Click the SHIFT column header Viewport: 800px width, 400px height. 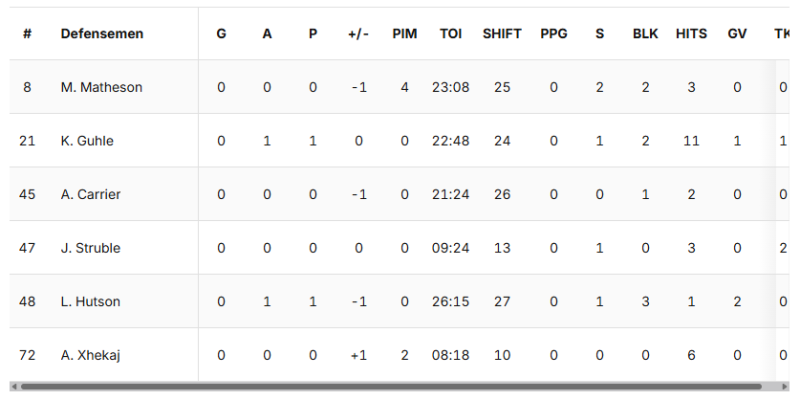click(502, 34)
